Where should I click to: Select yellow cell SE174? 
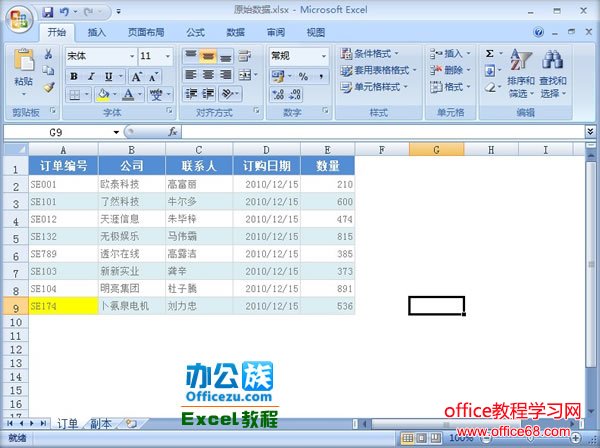click(x=63, y=306)
